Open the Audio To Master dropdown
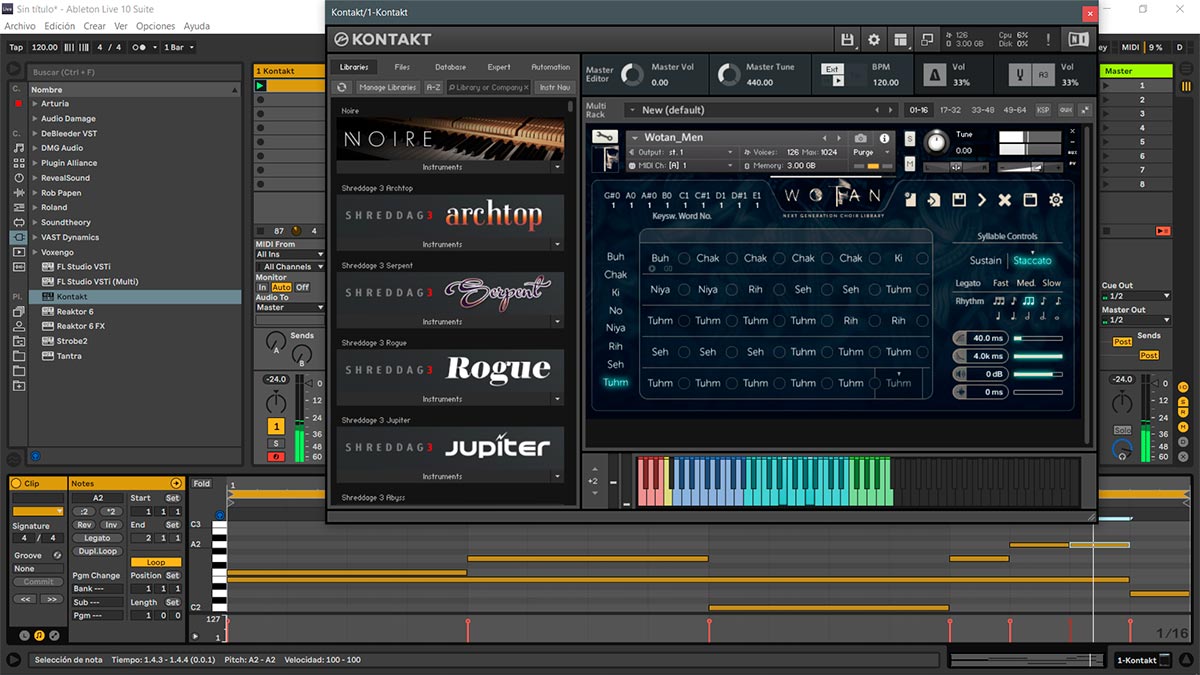This screenshot has height=675, width=1200. click(x=290, y=308)
